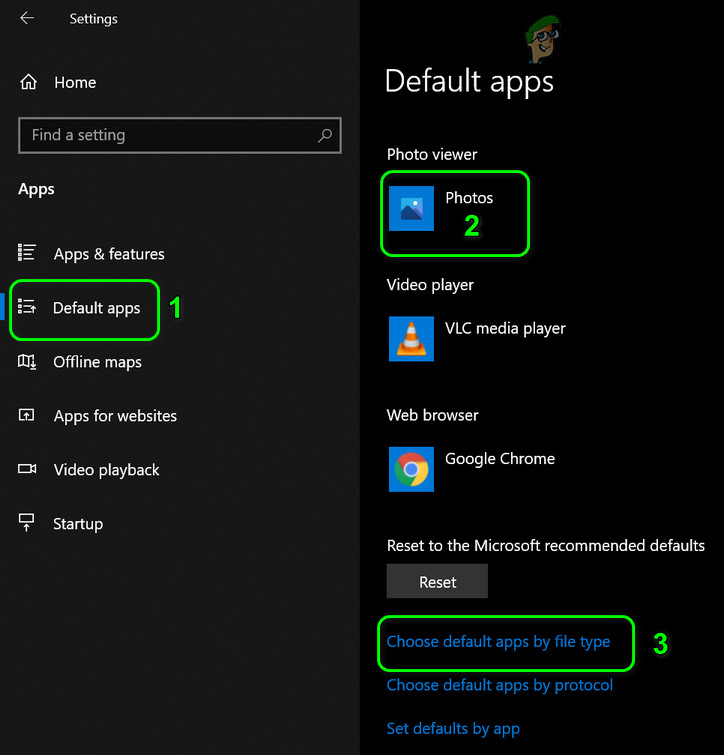Click the Apps & features list icon
This screenshot has height=755, width=724.
tap(27, 253)
